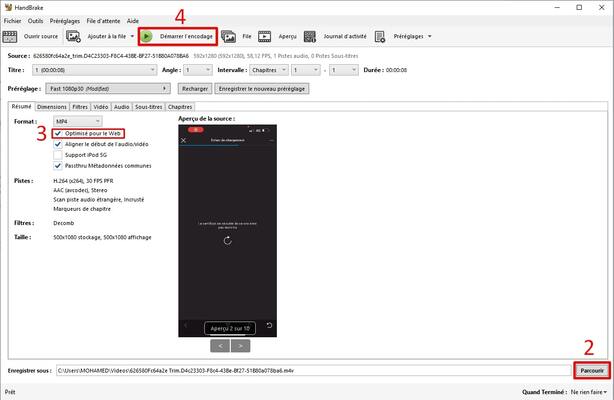The width and height of the screenshot is (614, 400).
Task: Click the AAC (avcodec), Stereo text
Action: click(80, 190)
